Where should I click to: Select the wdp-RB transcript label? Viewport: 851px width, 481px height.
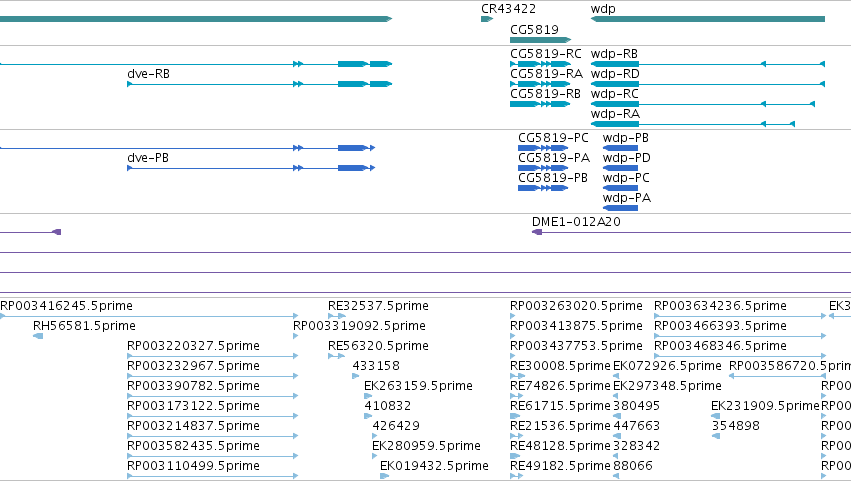pos(614,54)
